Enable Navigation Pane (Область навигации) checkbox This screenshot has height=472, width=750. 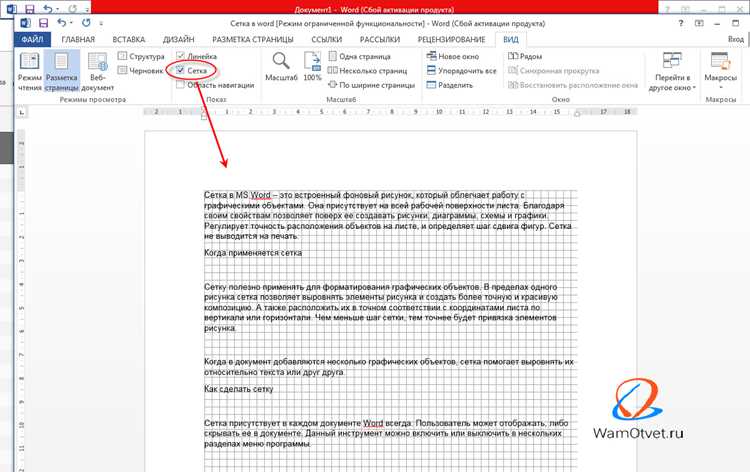click(180, 85)
